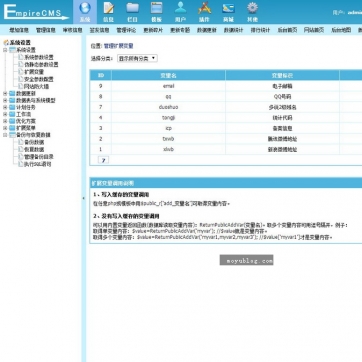Go to 管理评论 in the shortcut bar
The image size is (362, 362).
(126, 30)
